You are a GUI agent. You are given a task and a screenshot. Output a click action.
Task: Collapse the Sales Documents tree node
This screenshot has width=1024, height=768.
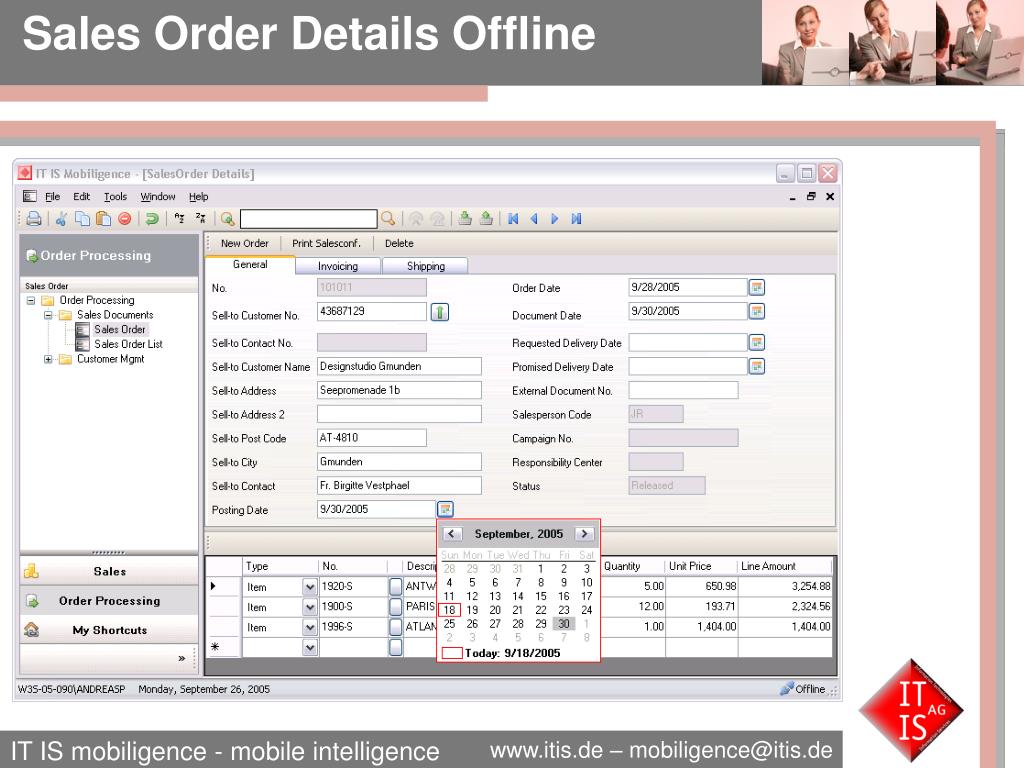point(48,315)
